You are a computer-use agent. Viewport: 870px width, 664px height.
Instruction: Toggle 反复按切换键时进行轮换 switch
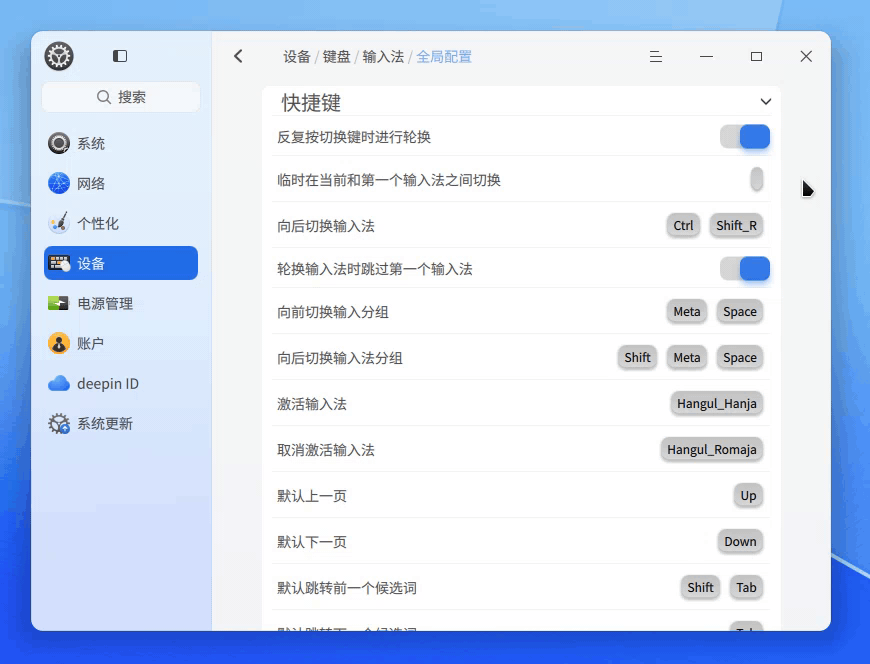tap(745, 136)
